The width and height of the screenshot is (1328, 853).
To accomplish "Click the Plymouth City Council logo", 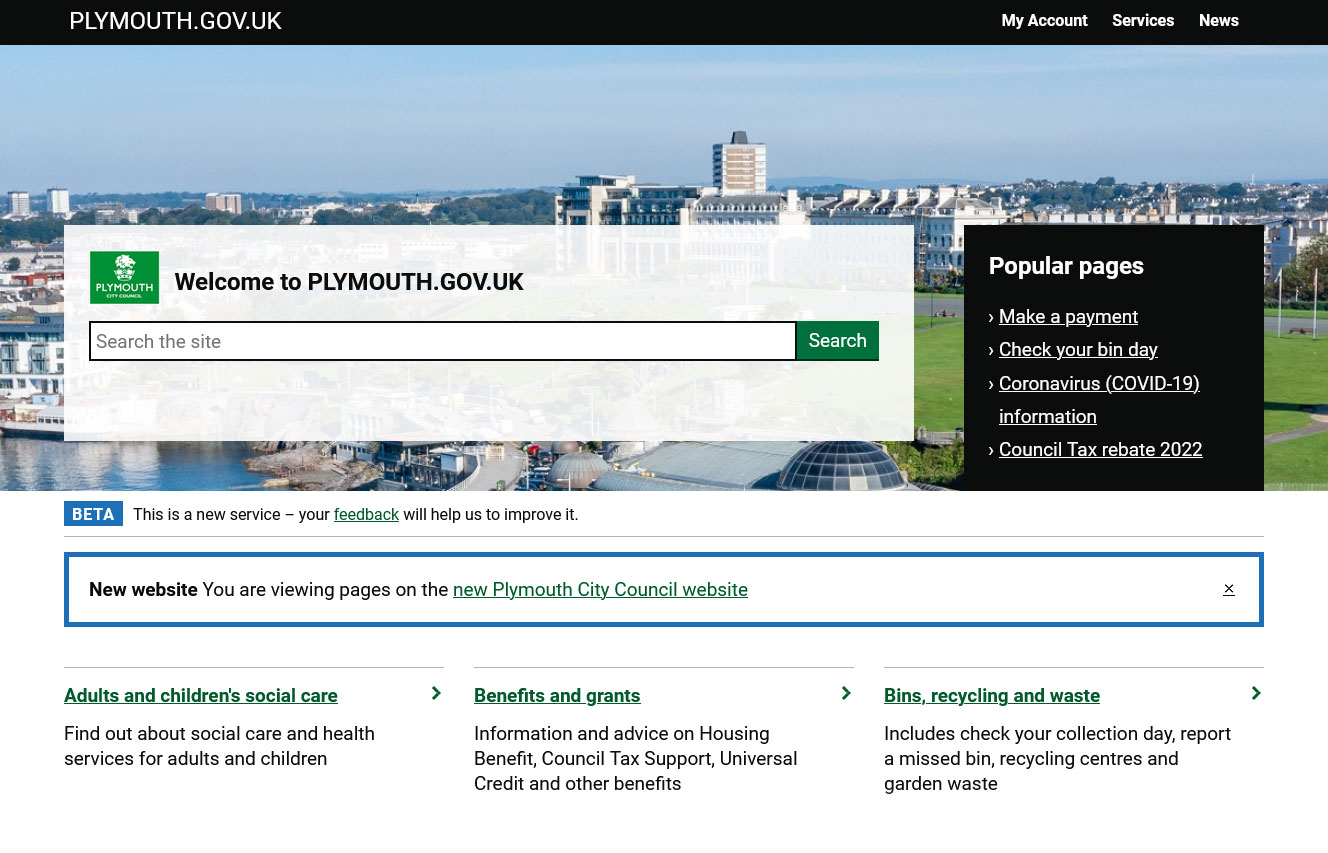I will coord(124,277).
